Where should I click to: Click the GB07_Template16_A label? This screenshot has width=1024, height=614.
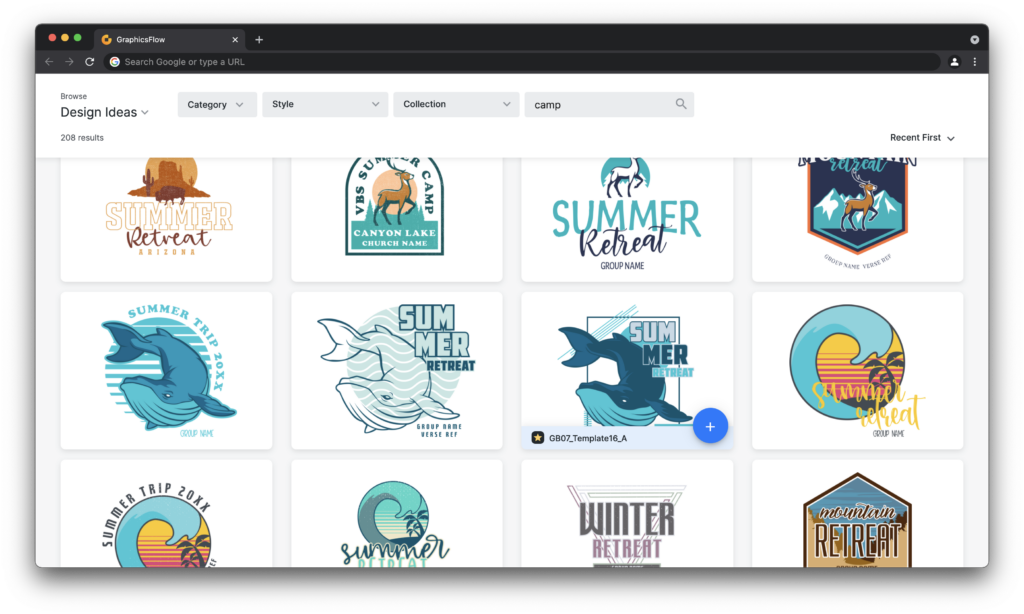[x=588, y=438]
